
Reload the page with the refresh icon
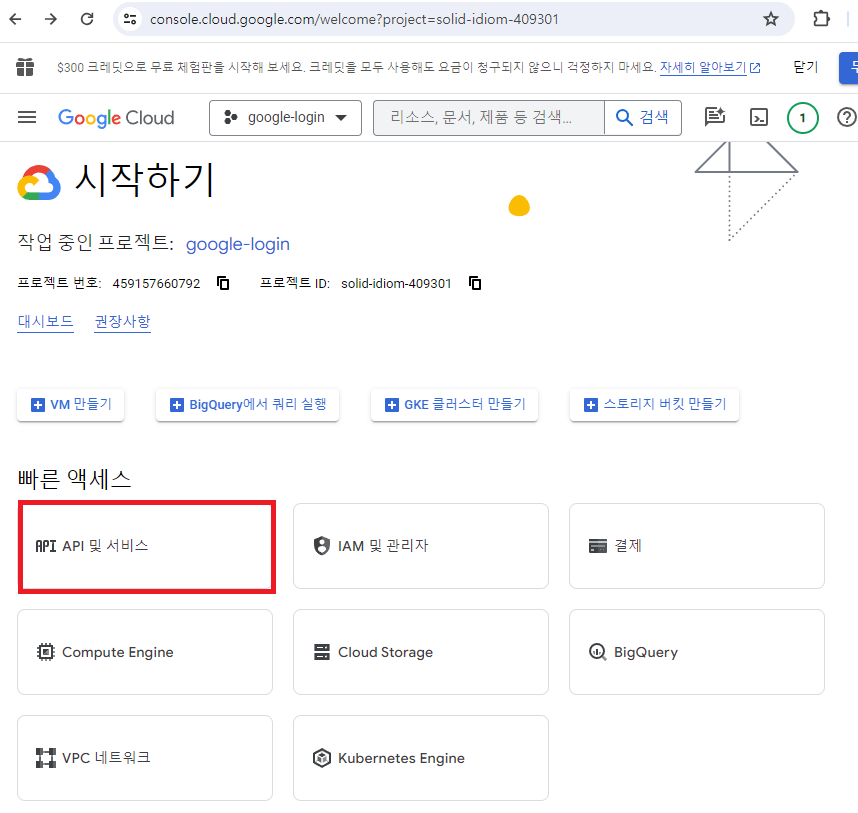[x=87, y=19]
